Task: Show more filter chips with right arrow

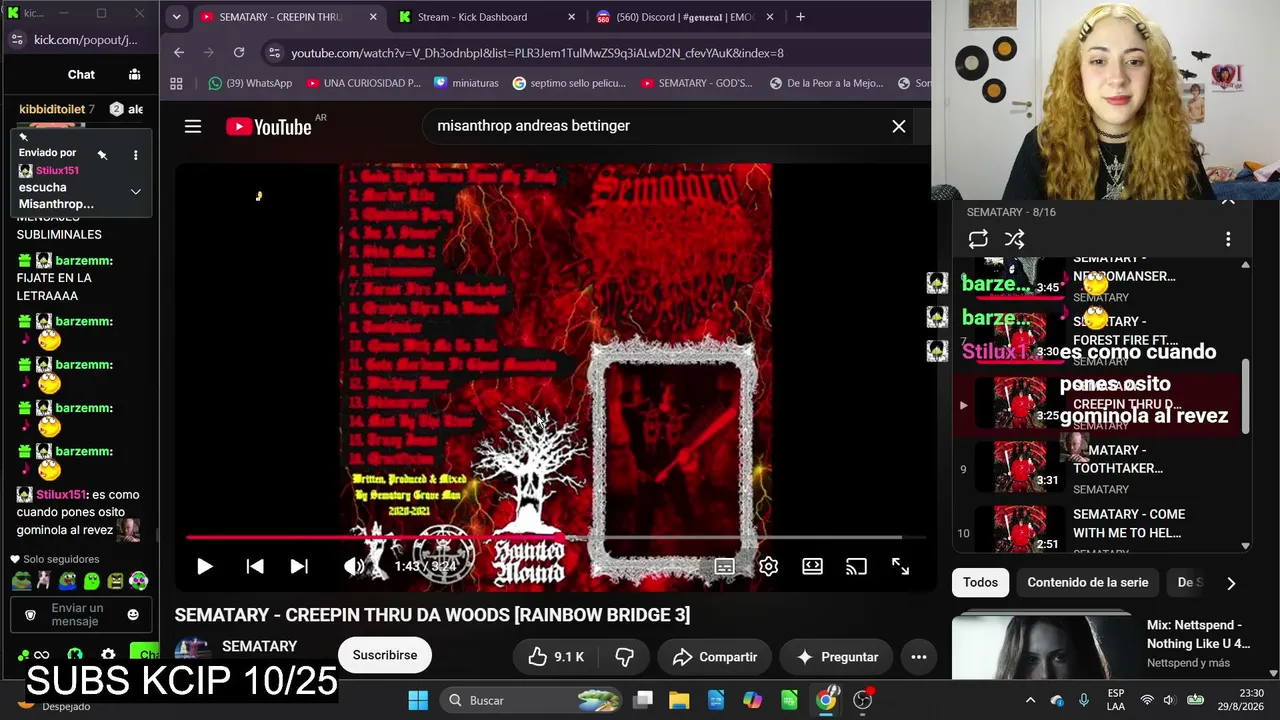Action: point(1231,583)
